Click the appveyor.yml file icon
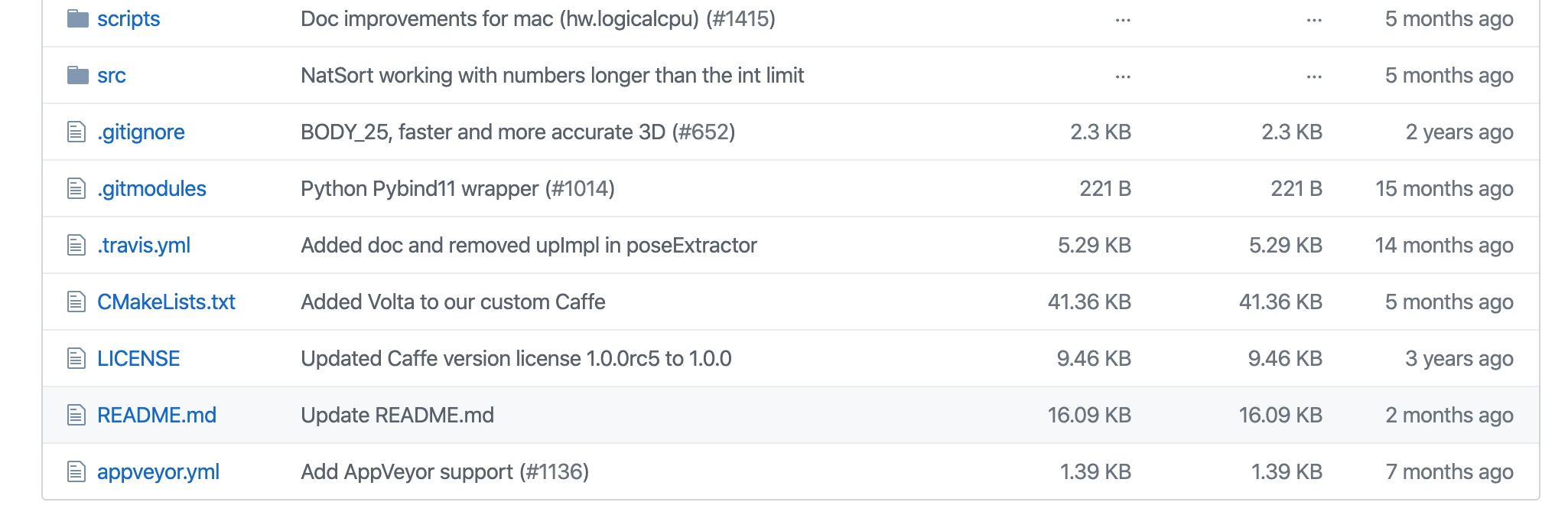 tap(76, 471)
